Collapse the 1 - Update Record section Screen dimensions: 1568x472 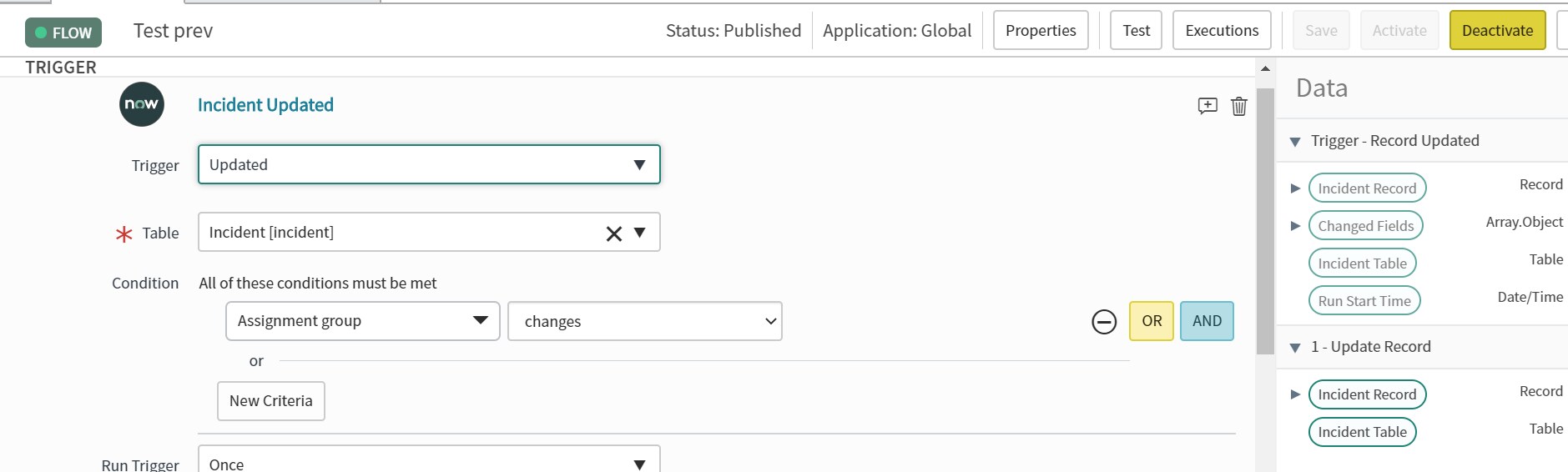pyautogui.click(x=1295, y=348)
